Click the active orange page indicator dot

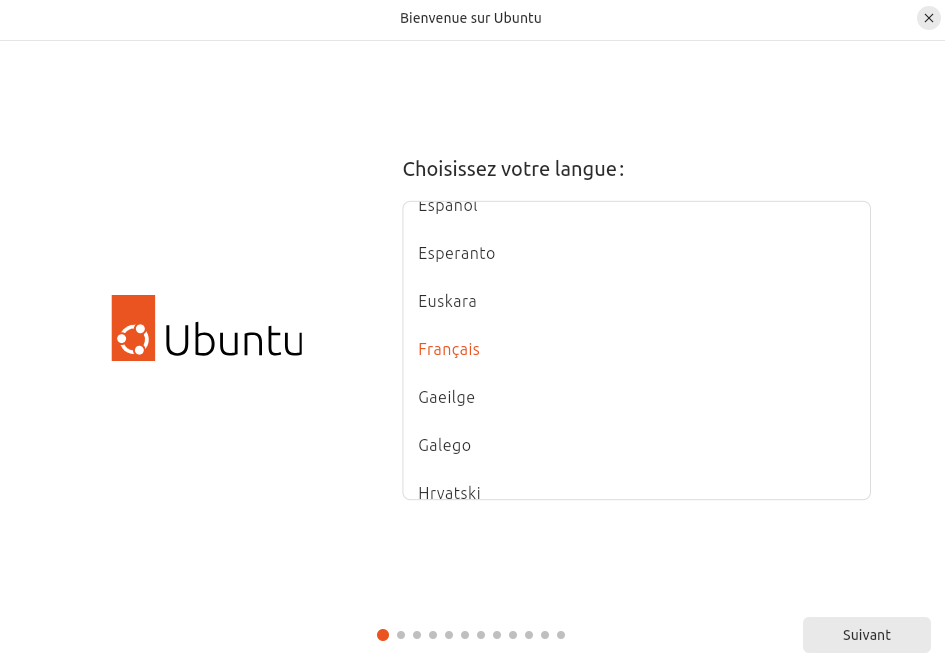click(x=383, y=634)
